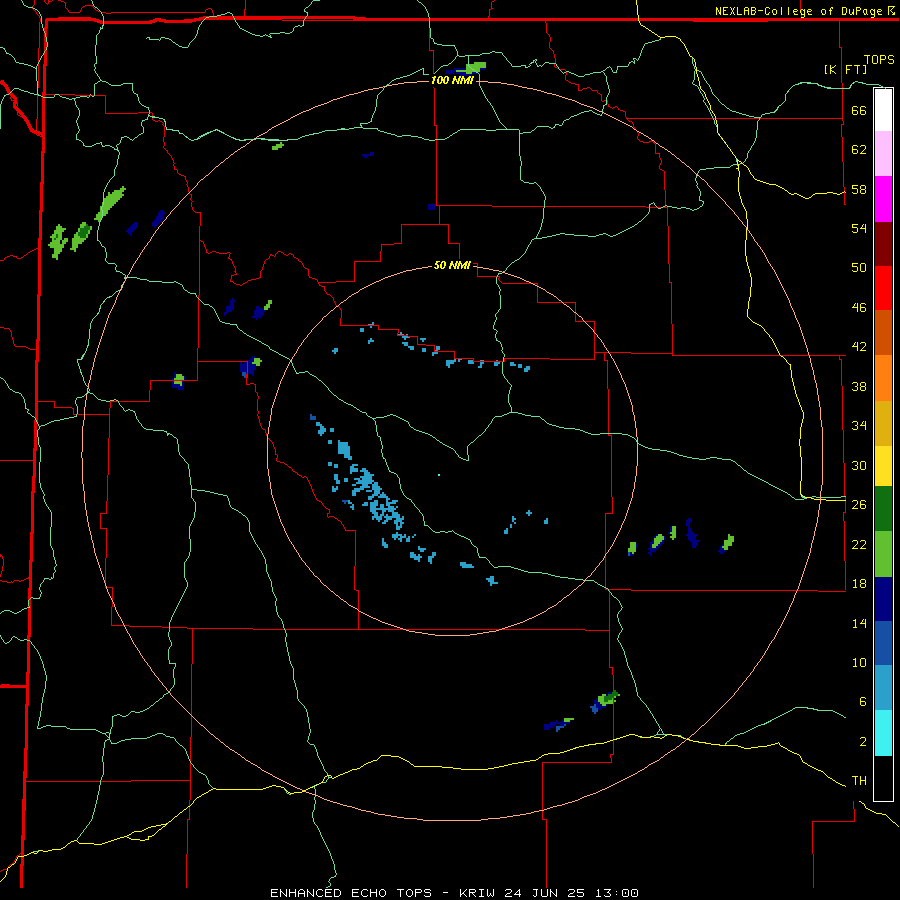The height and width of the screenshot is (900, 900).
Task: Click the "KRIW" station identifier in caption
Action: point(476,893)
